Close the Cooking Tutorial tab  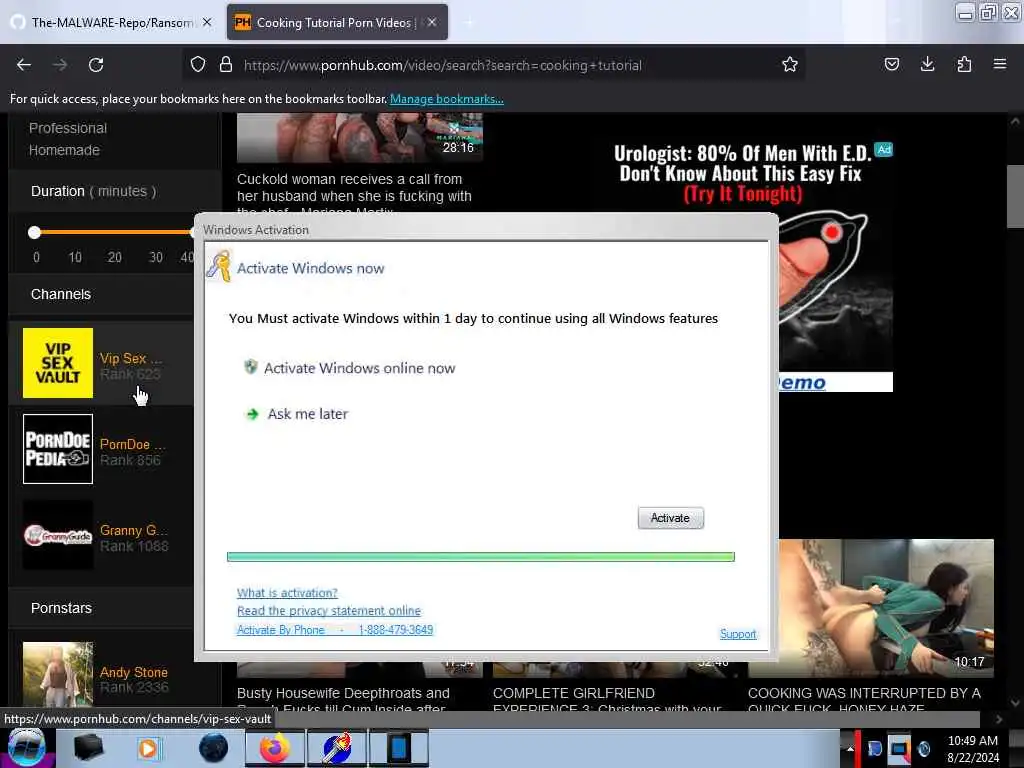click(x=432, y=22)
